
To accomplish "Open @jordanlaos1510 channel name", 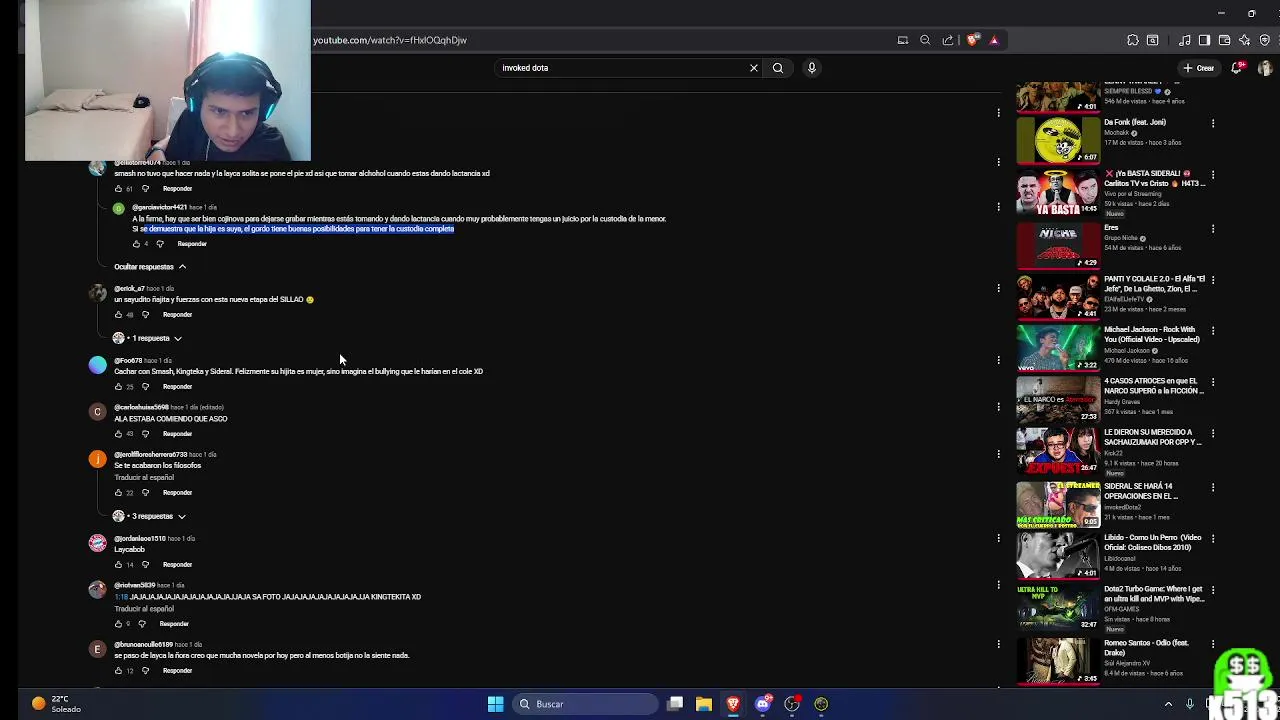I will click(x=140, y=539).
